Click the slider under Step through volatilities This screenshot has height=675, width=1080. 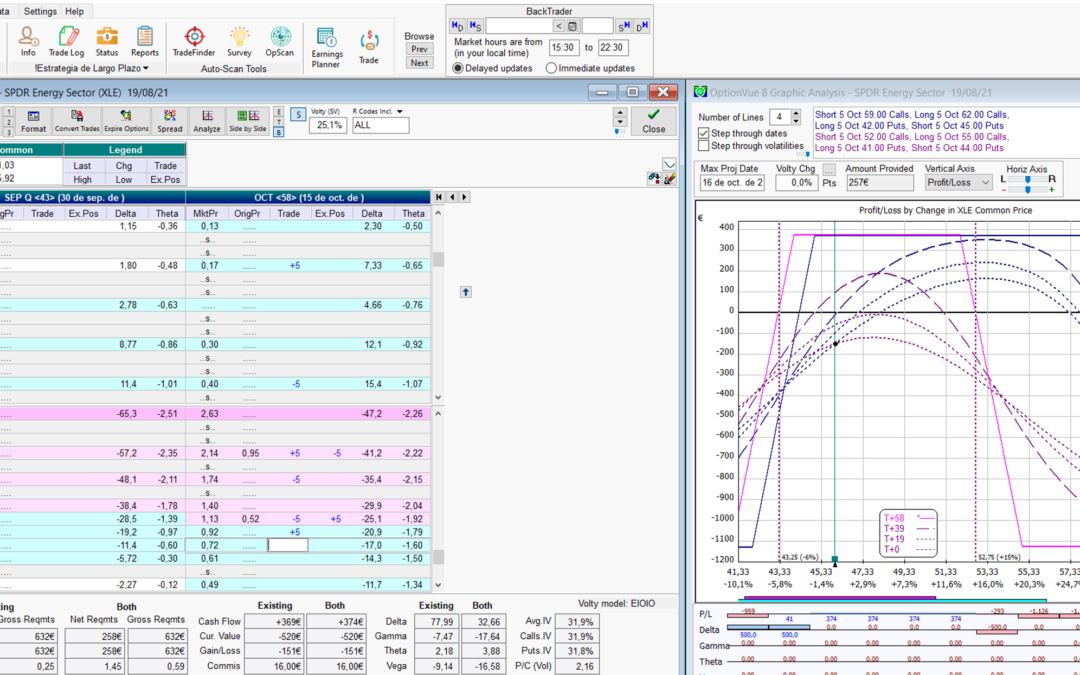[x=802, y=155]
